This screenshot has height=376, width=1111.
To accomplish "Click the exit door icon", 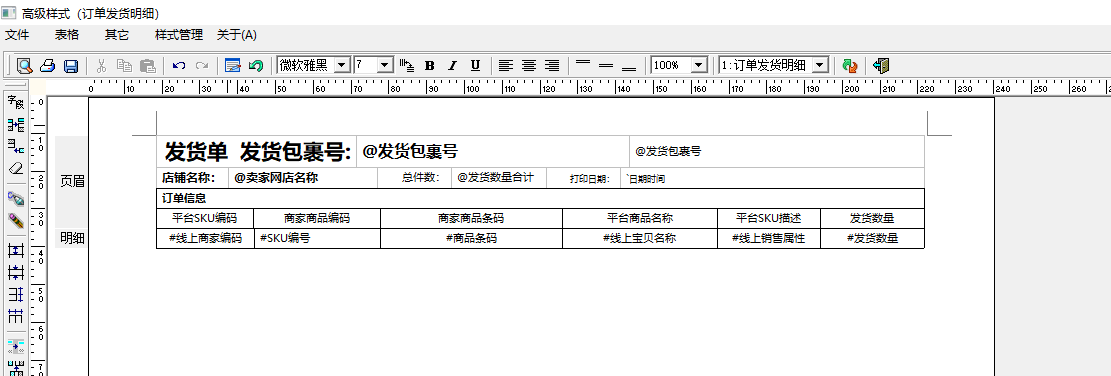I will pyautogui.click(x=881, y=66).
